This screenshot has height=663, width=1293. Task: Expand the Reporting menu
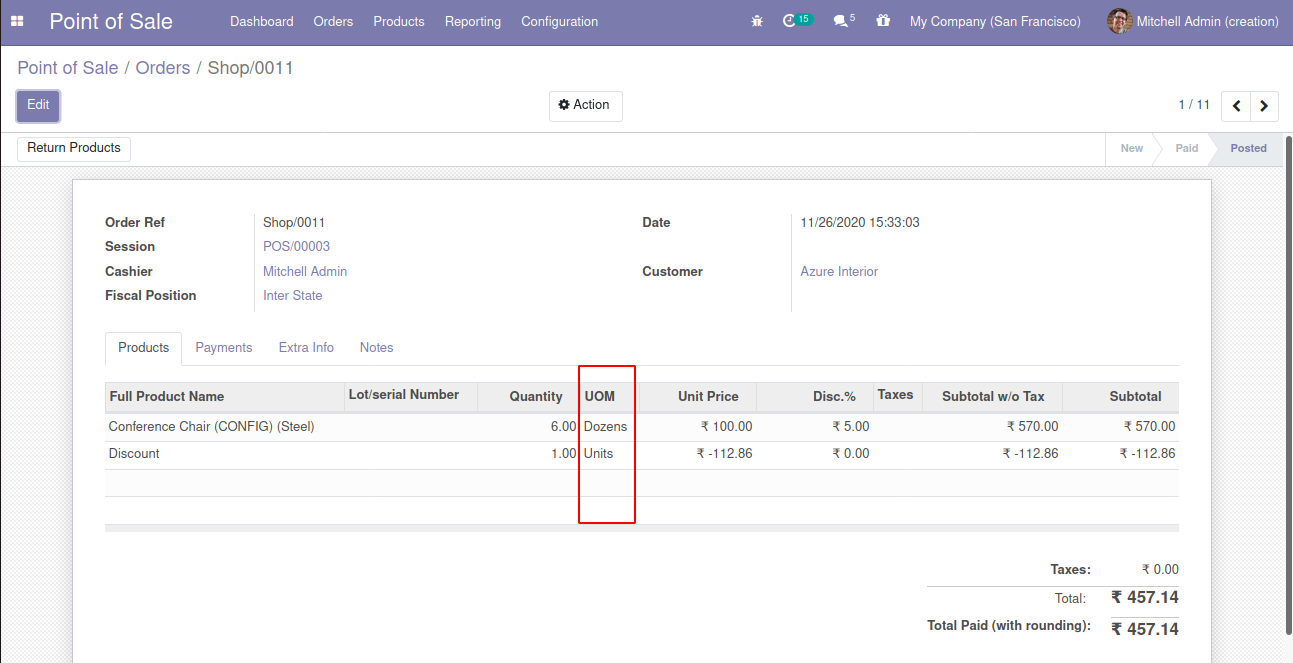coord(472,21)
